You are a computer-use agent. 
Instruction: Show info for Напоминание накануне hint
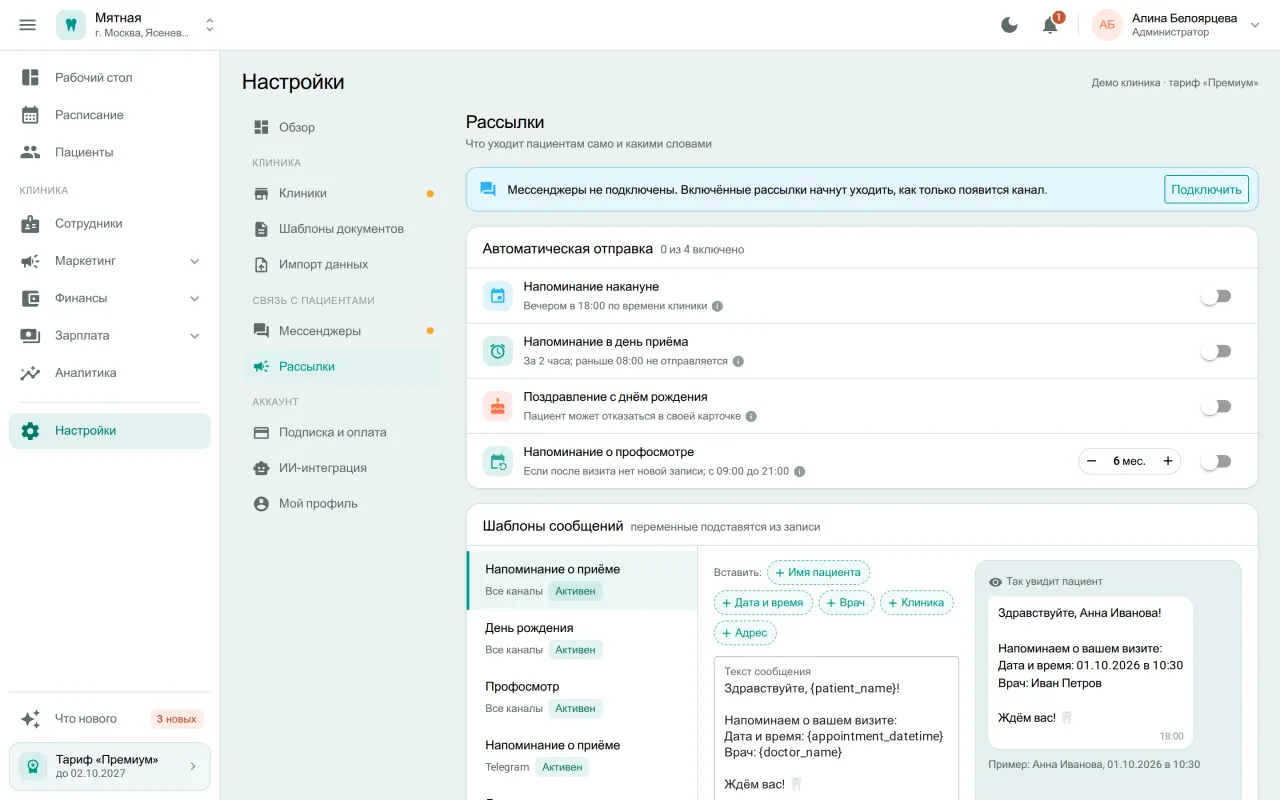coord(717,306)
